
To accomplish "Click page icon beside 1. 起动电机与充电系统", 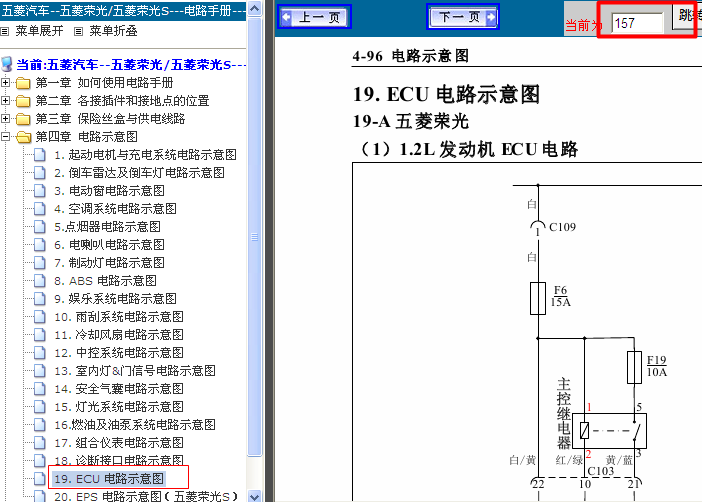I will pyautogui.click(x=40, y=155).
